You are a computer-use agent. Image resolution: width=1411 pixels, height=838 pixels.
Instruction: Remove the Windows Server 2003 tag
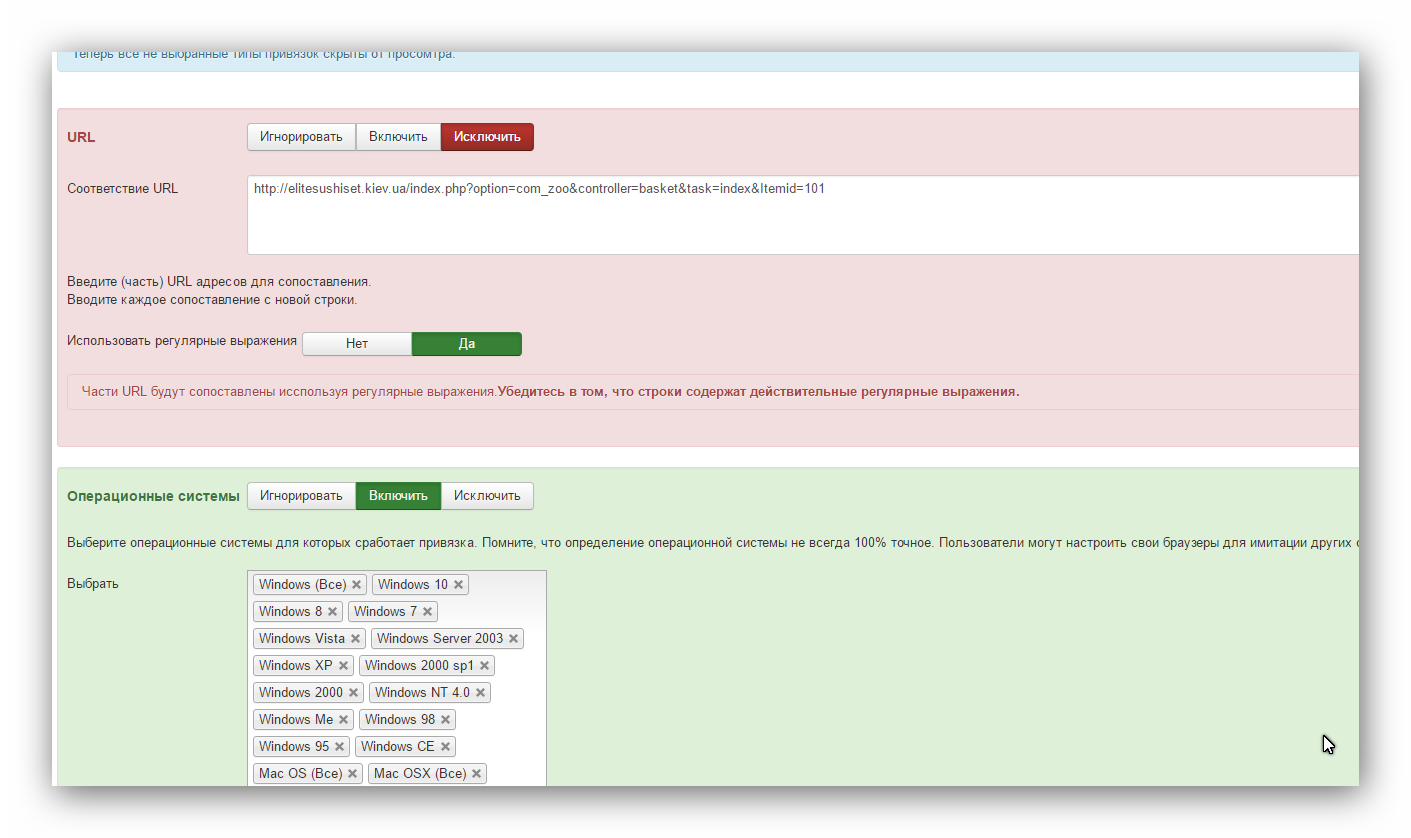point(513,639)
